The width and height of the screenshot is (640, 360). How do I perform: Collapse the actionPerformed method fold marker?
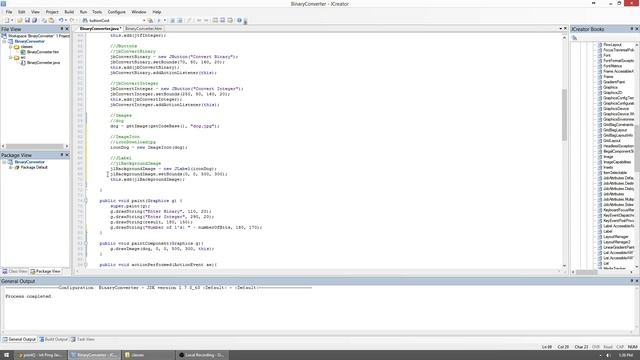85,264
